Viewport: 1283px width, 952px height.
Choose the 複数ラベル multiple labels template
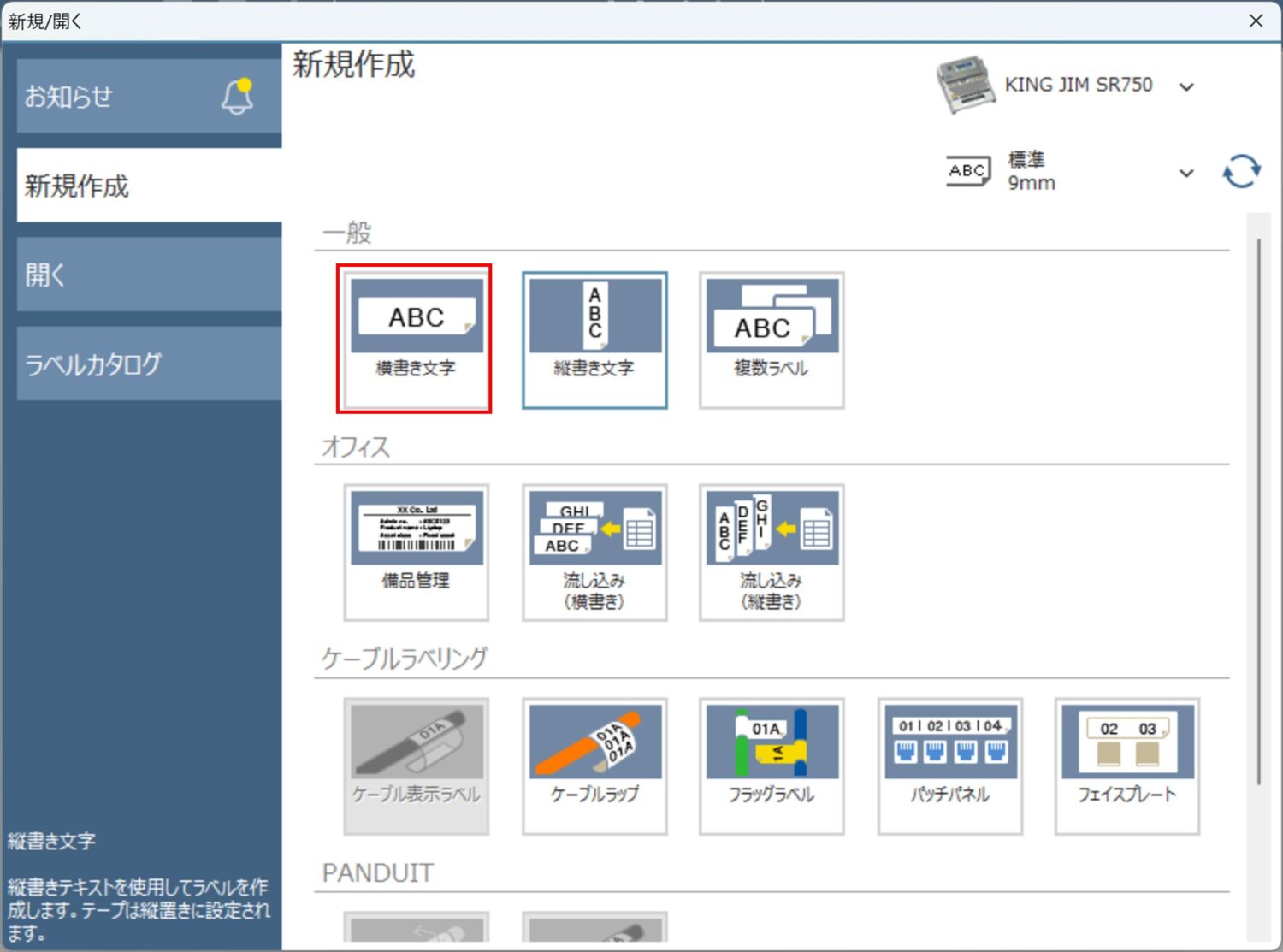click(x=772, y=340)
